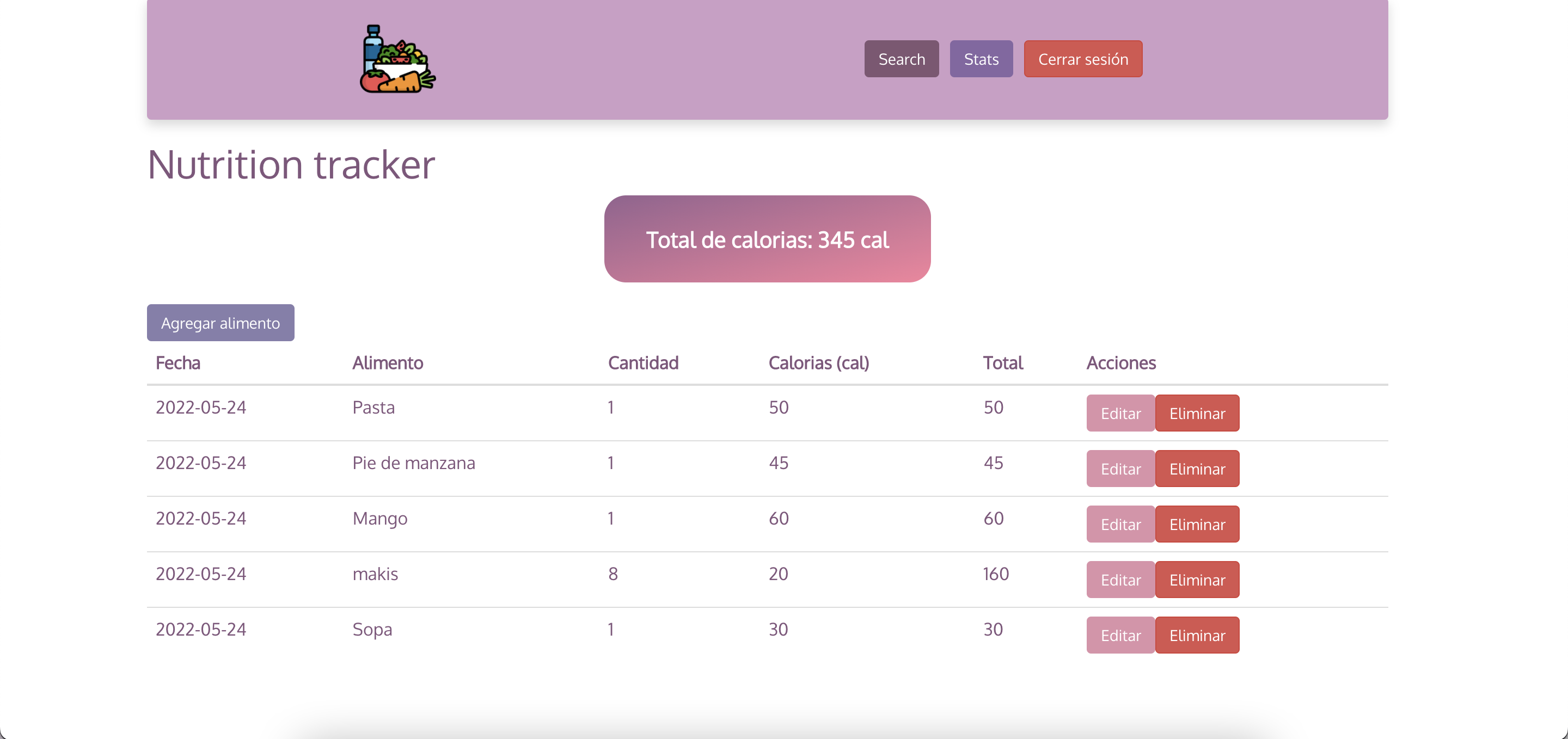Click the Agregar alimento button
1568x739 pixels.
(220, 323)
